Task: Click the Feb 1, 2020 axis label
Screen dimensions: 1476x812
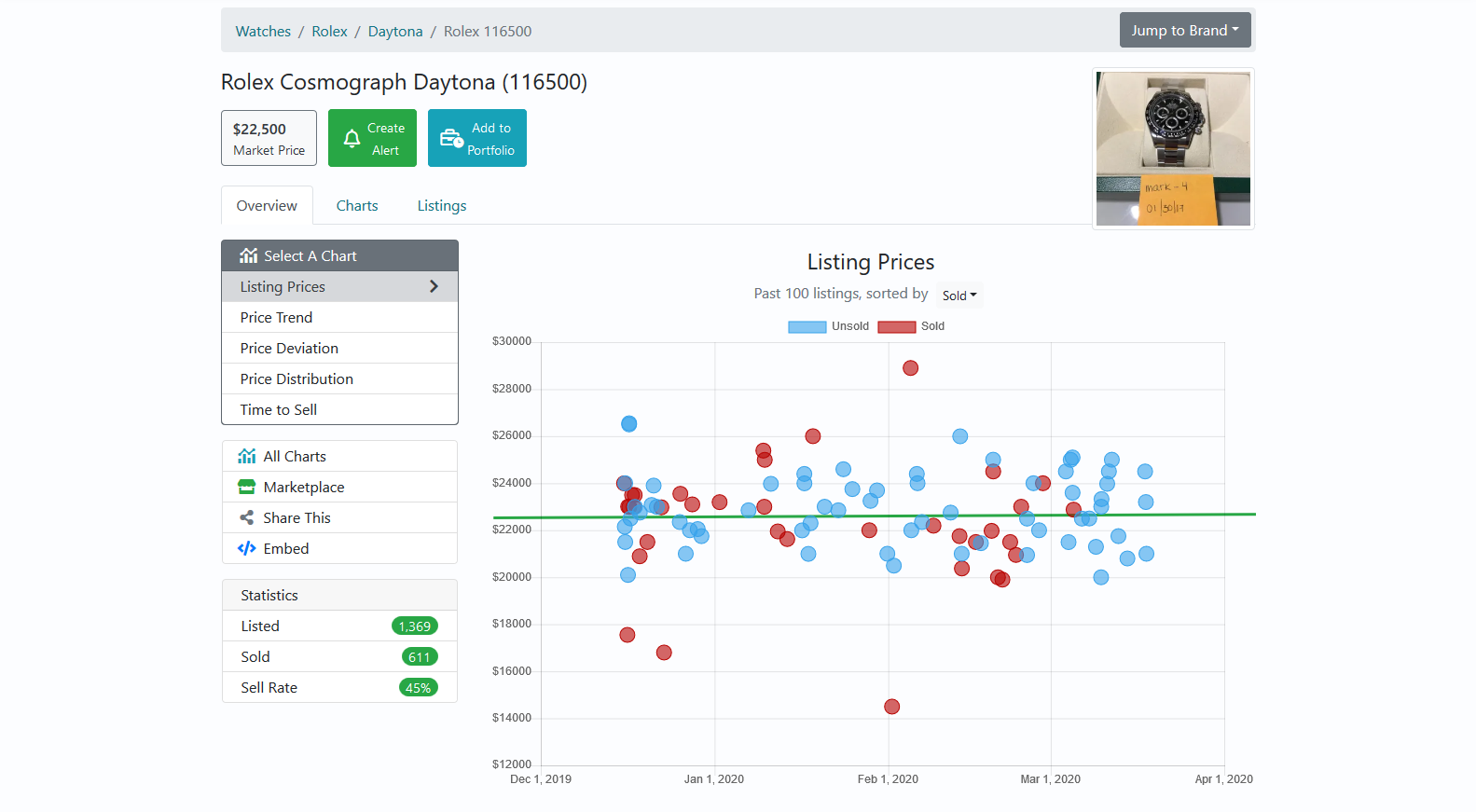Action: 888,779
